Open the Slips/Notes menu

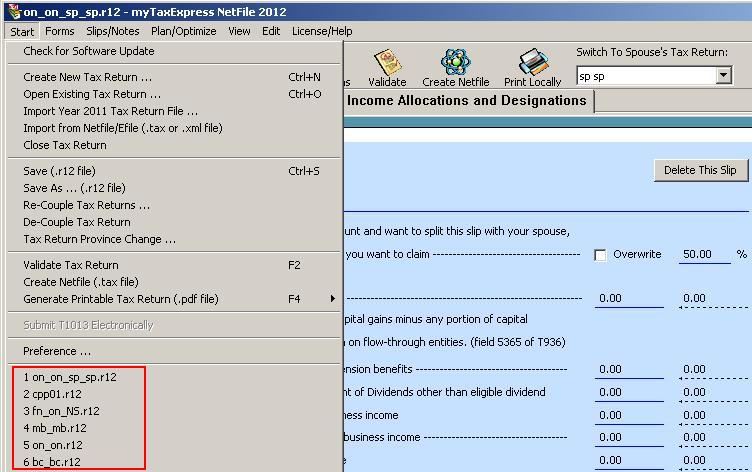click(x=113, y=31)
